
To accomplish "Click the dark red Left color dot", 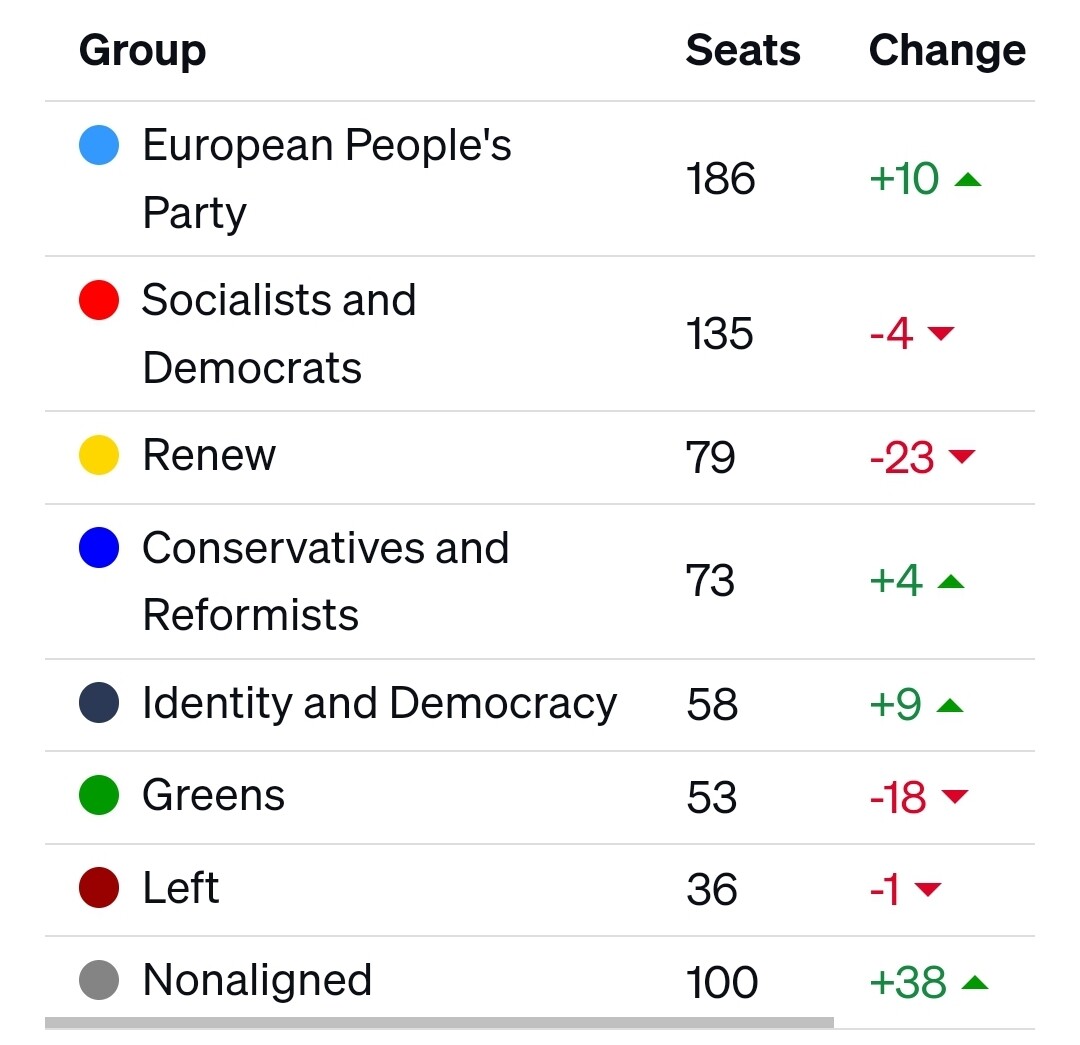I will 99,887.
